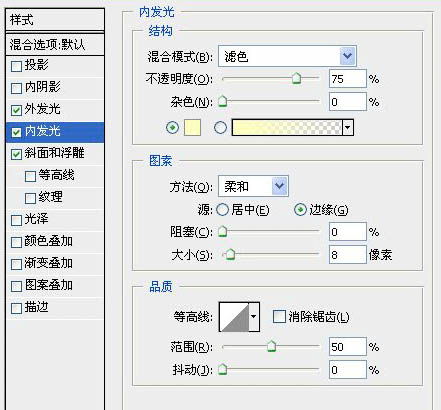
Task: Open 外发光 style settings
Action: pyautogui.click(x=43, y=109)
